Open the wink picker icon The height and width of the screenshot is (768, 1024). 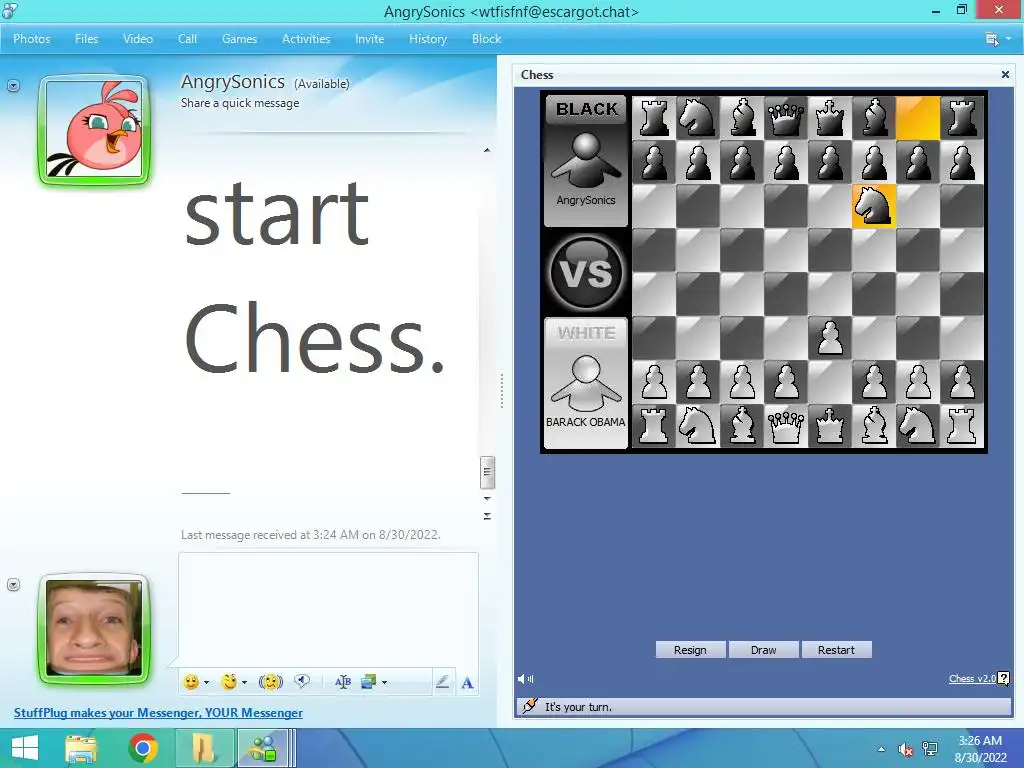click(x=229, y=682)
